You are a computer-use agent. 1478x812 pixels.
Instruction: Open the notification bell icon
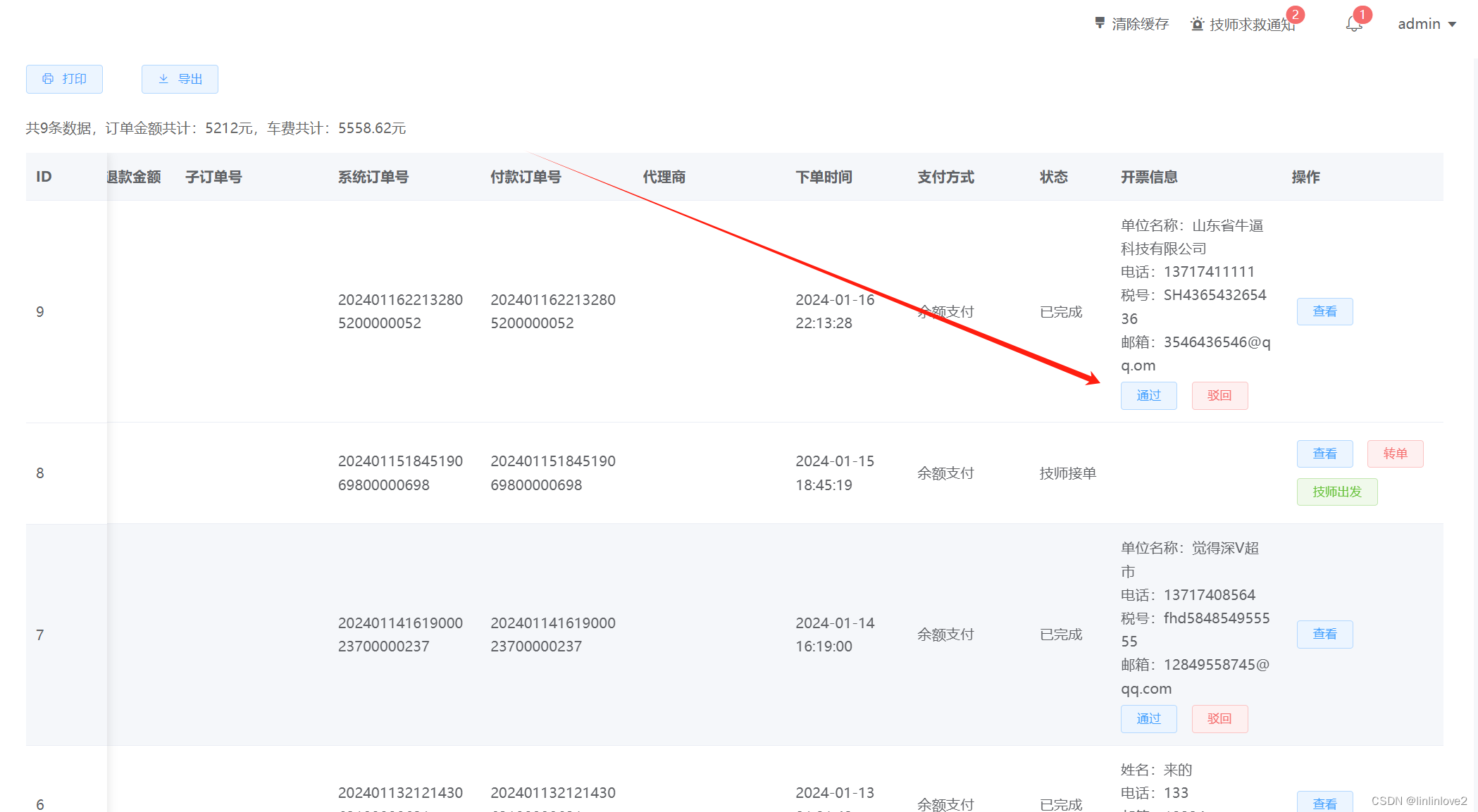pos(1353,25)
